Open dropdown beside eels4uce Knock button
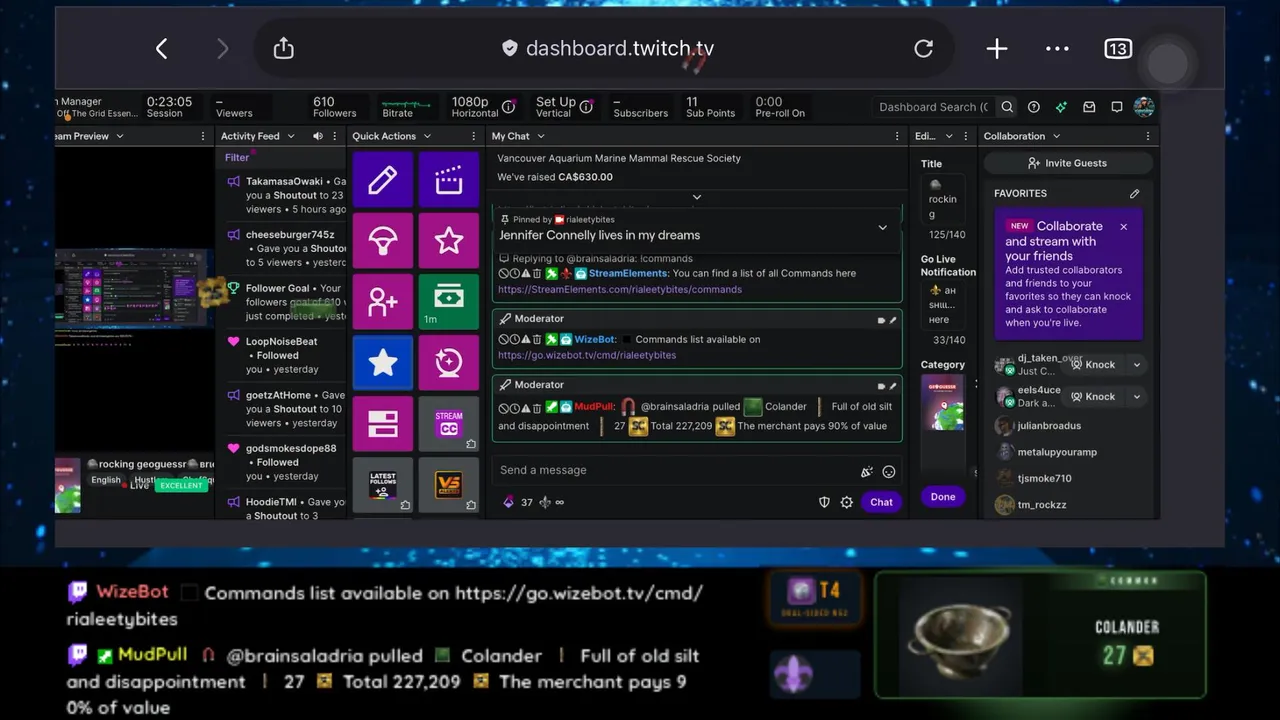Screen dimensions: 1280x720 1136,397
